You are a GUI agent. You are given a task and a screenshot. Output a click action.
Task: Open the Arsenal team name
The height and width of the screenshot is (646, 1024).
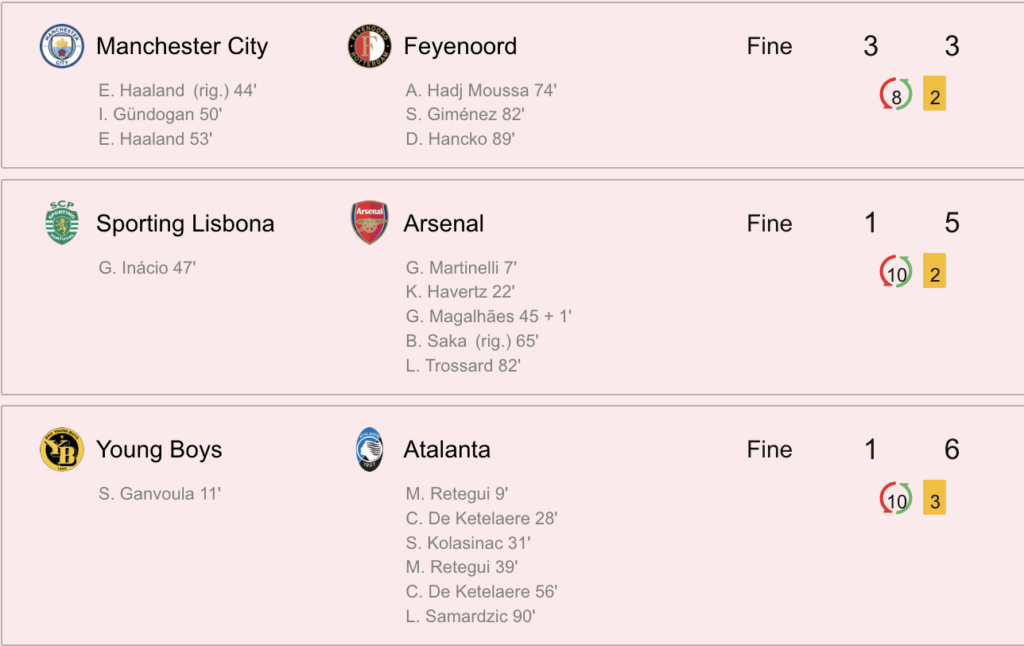(x=443, y=223)
